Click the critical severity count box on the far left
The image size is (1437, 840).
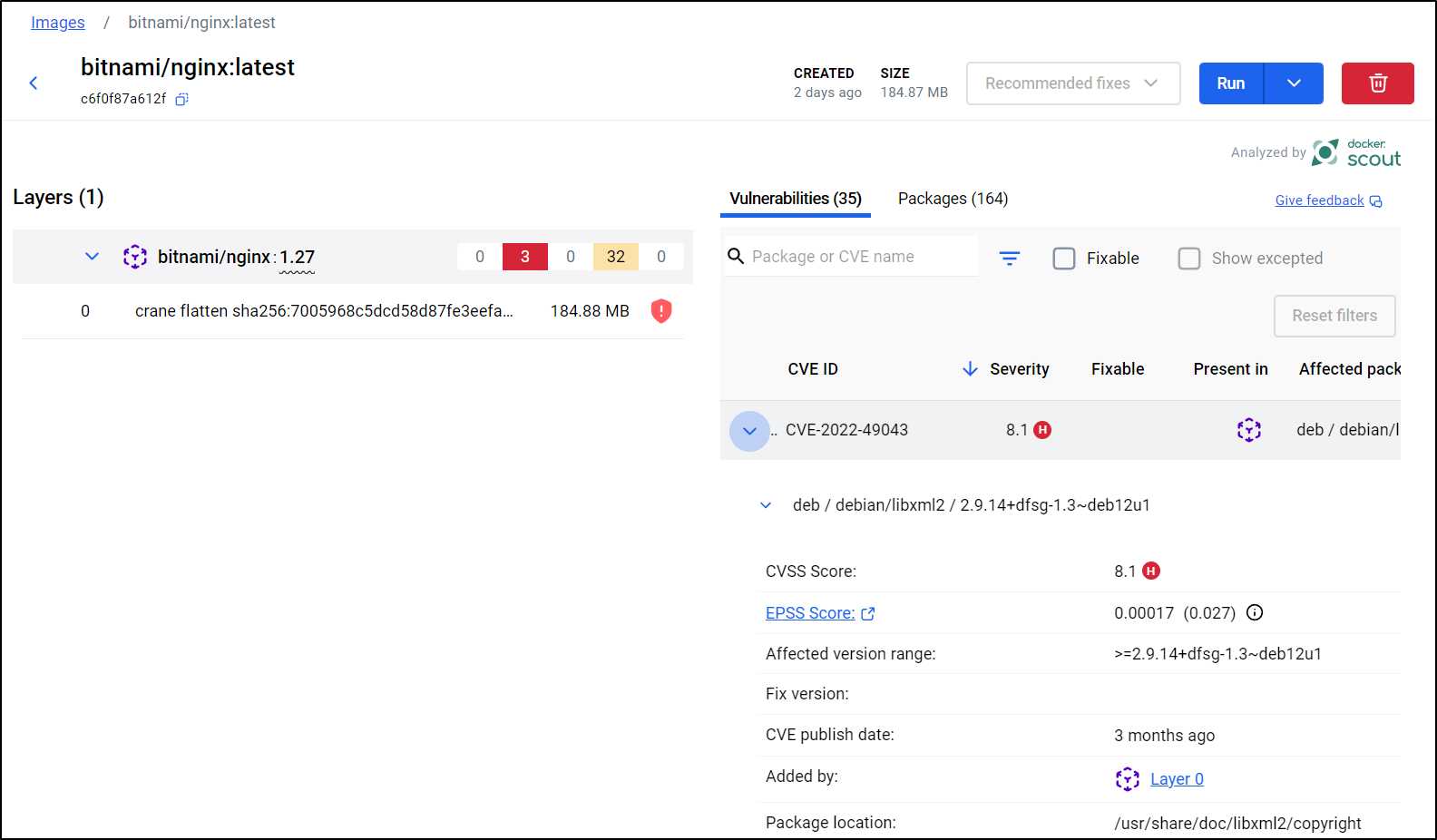coord(480,257)
